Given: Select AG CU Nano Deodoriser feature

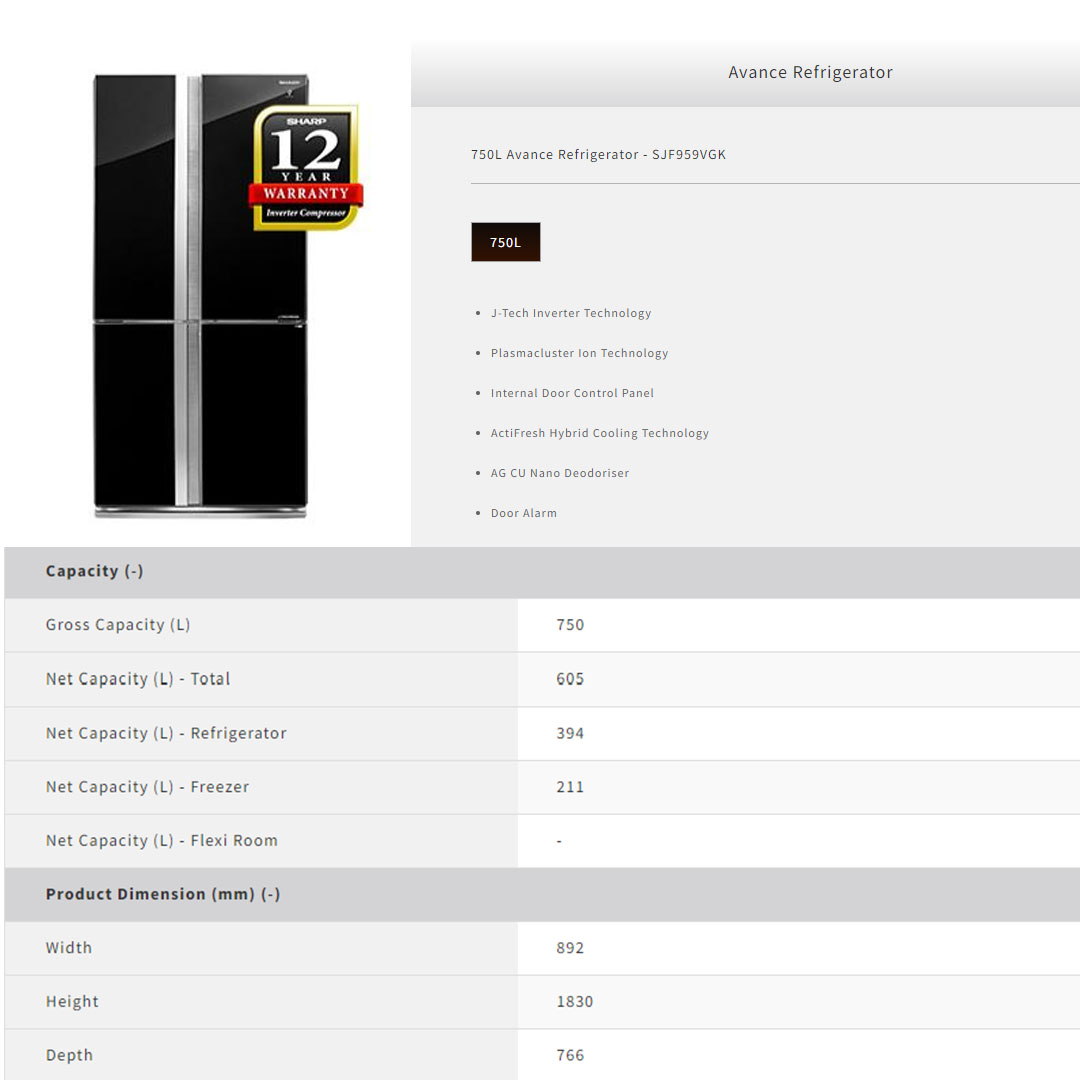Looking at the screenshot, I should click(559, 473).
